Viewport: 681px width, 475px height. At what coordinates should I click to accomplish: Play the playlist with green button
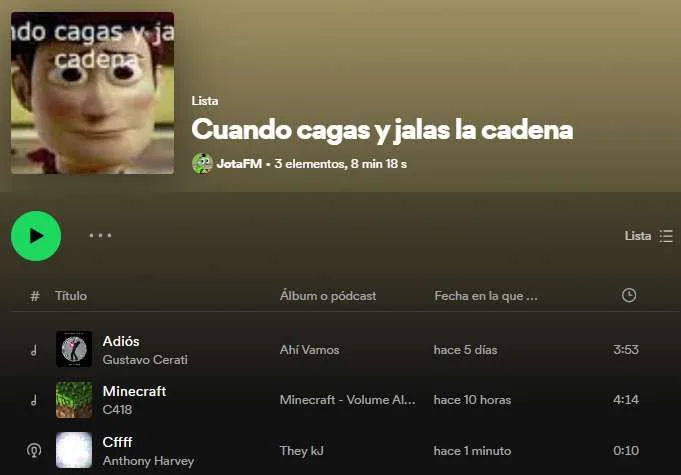[36, 236]
